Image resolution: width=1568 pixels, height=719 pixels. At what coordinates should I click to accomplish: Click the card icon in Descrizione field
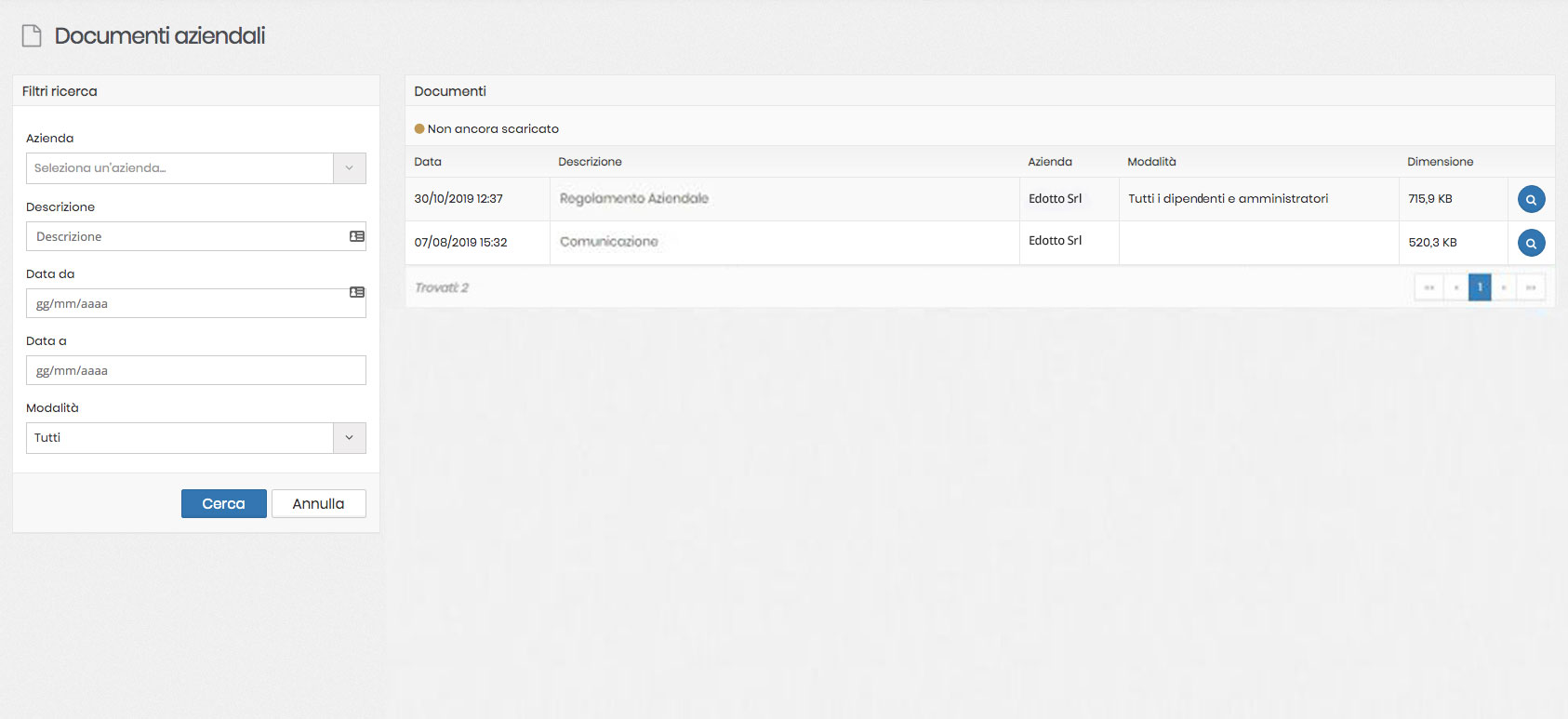357,236
